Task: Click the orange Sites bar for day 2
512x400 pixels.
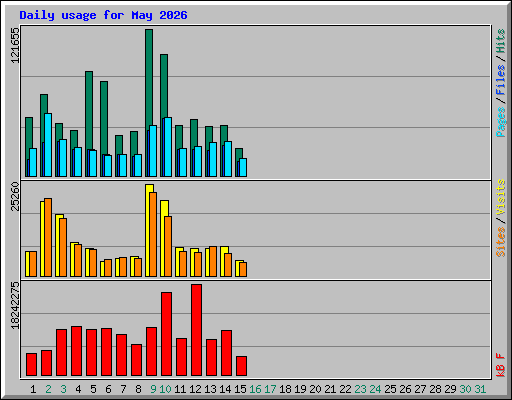Action: point(48,238)
